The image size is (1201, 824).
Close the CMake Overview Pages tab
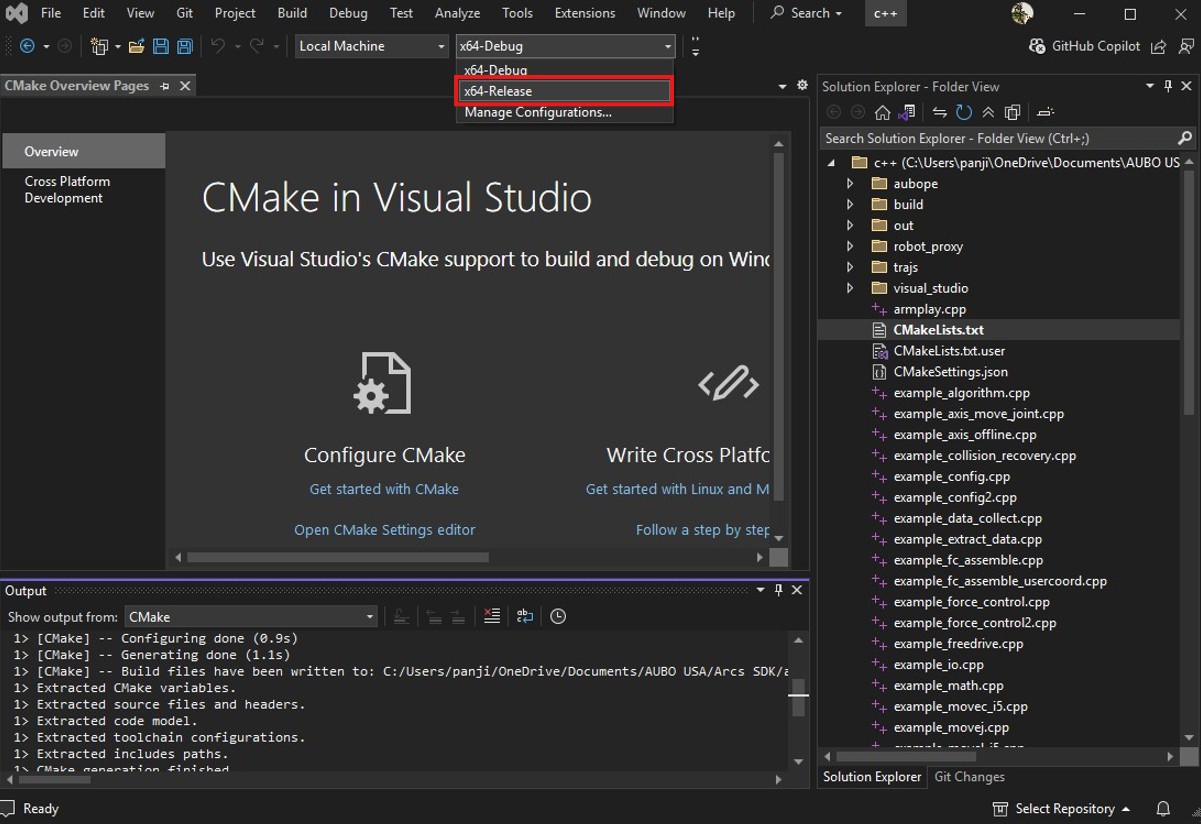click(x=185, y=86)
